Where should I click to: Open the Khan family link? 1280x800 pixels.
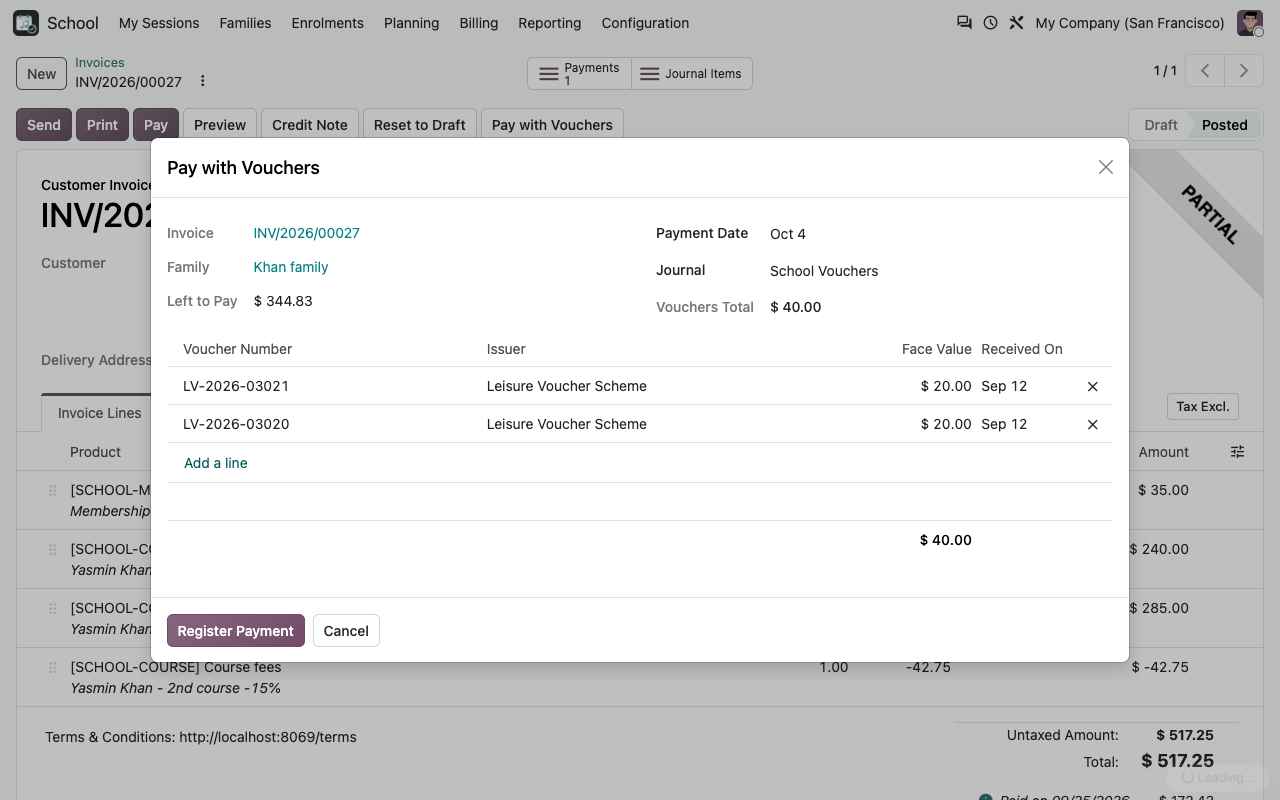291,267
